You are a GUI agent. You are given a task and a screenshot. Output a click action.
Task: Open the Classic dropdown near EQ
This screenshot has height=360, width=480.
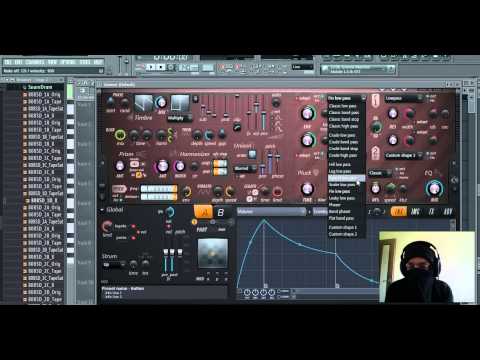point(380,173)
